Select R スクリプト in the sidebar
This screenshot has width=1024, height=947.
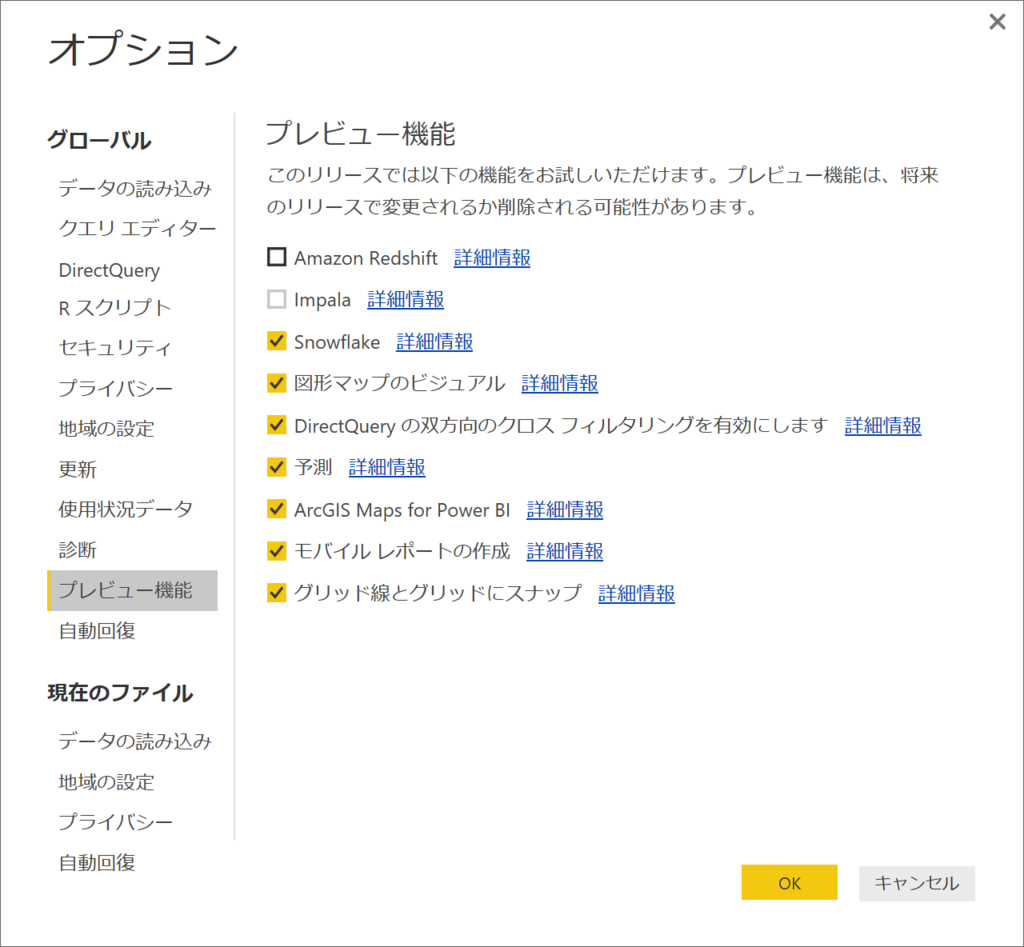pyautogui.click(x=115, y=308)
